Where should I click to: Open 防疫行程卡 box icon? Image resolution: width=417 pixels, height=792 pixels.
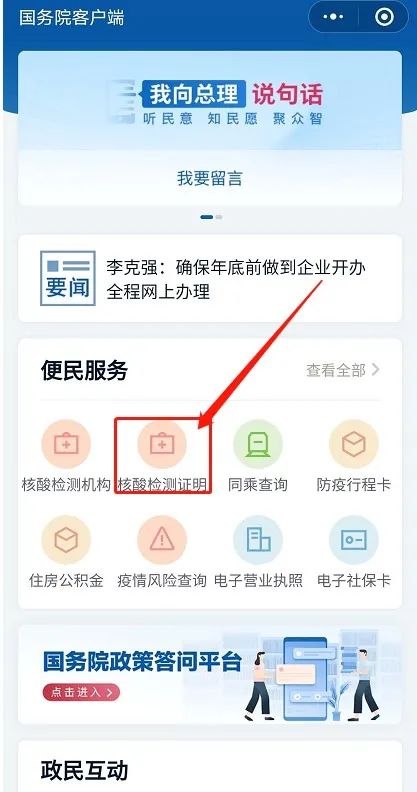[354, 444]
